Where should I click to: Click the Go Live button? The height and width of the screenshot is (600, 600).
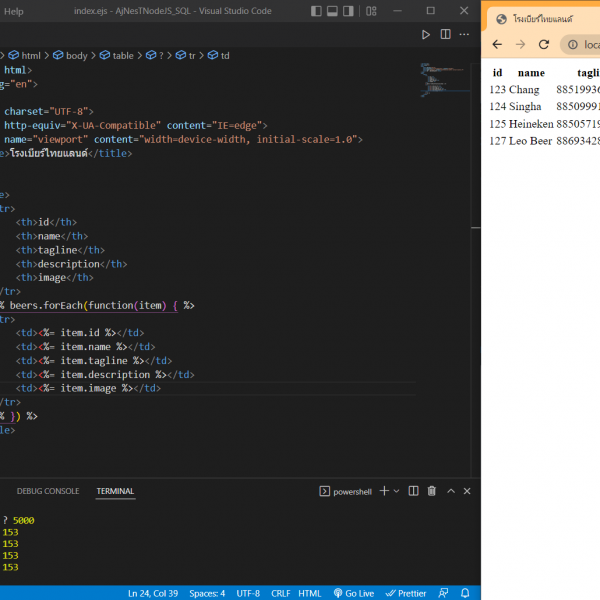pos(353,593)
